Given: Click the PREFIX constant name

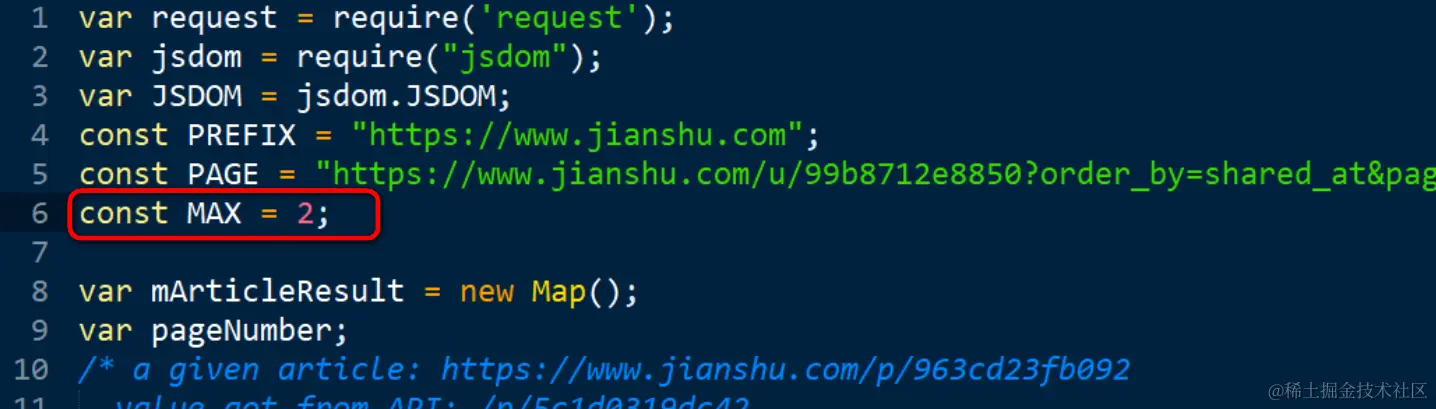Looking at the screenshot, I should point(242,135).
